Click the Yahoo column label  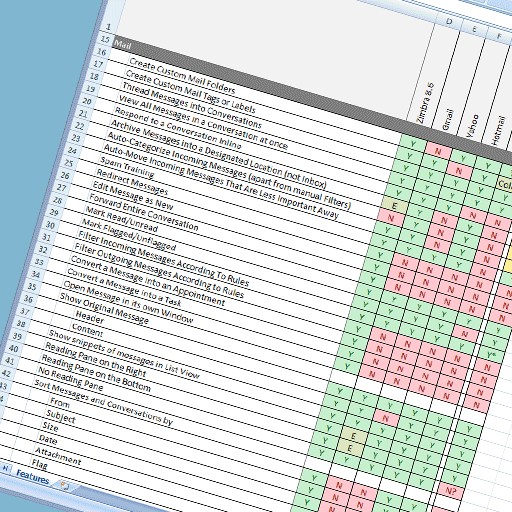pos(472,126)
